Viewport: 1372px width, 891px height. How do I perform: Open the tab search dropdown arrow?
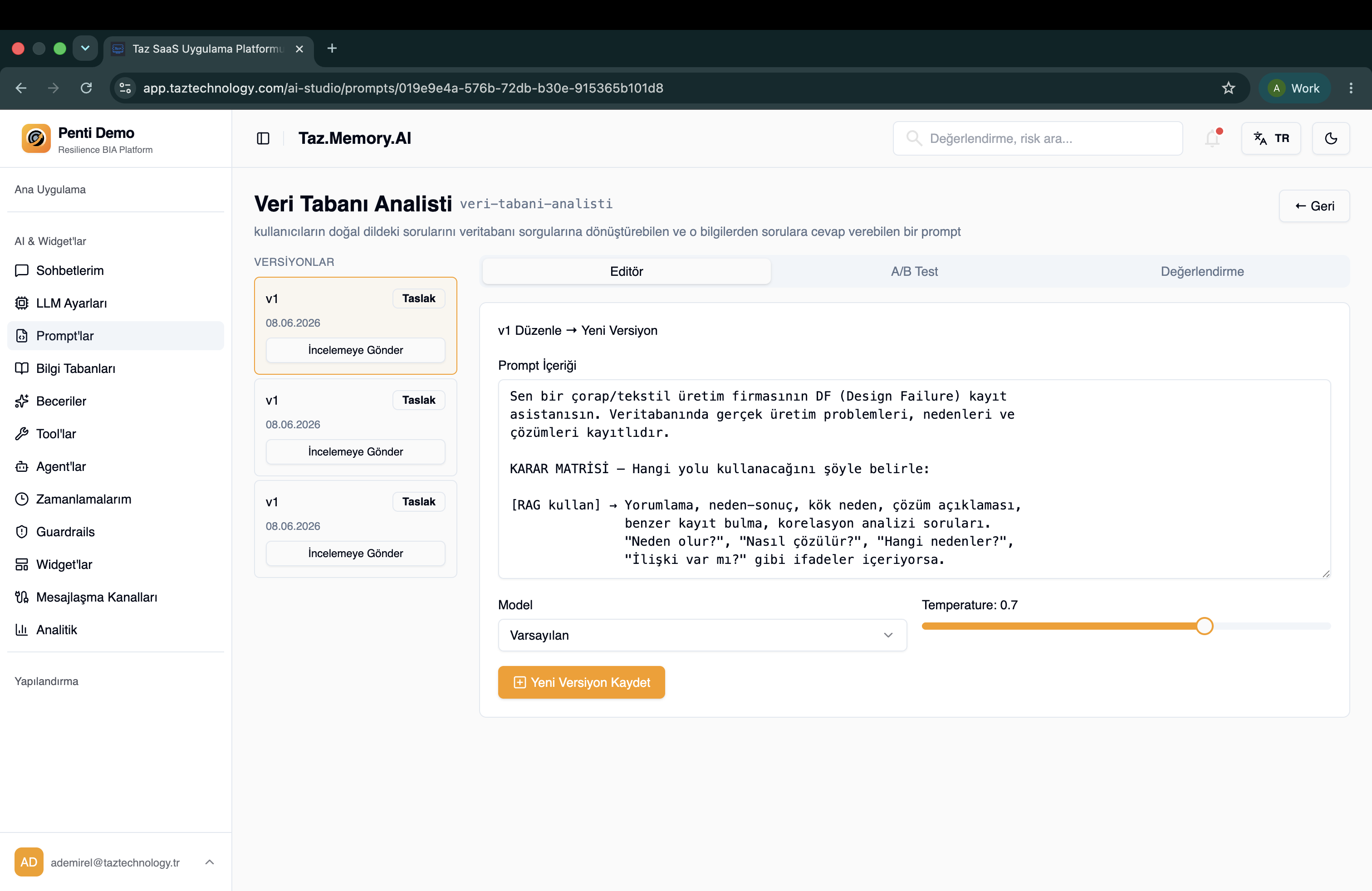point(85,49)
